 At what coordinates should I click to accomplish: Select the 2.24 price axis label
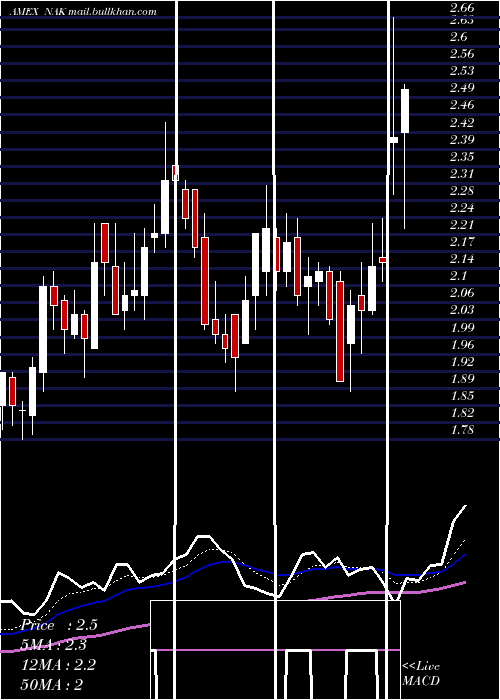click(462, 208)
